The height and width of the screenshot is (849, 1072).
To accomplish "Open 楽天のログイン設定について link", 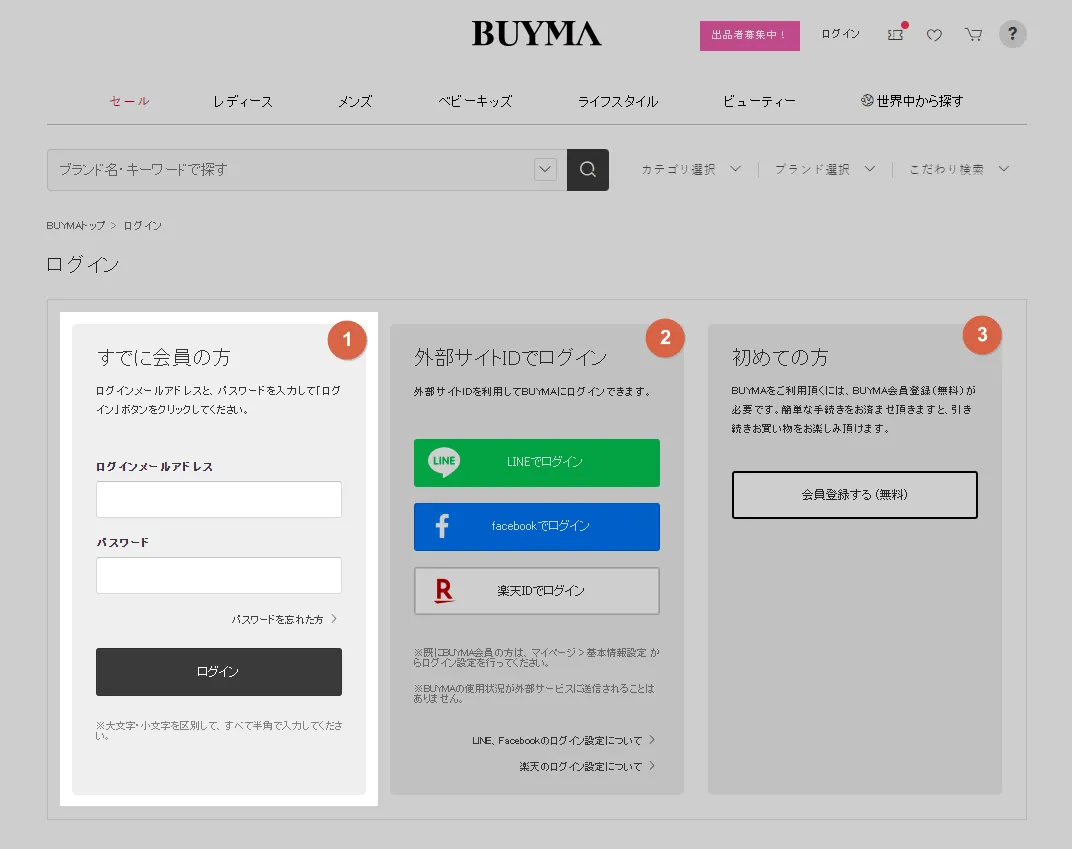I will [587, 766].
